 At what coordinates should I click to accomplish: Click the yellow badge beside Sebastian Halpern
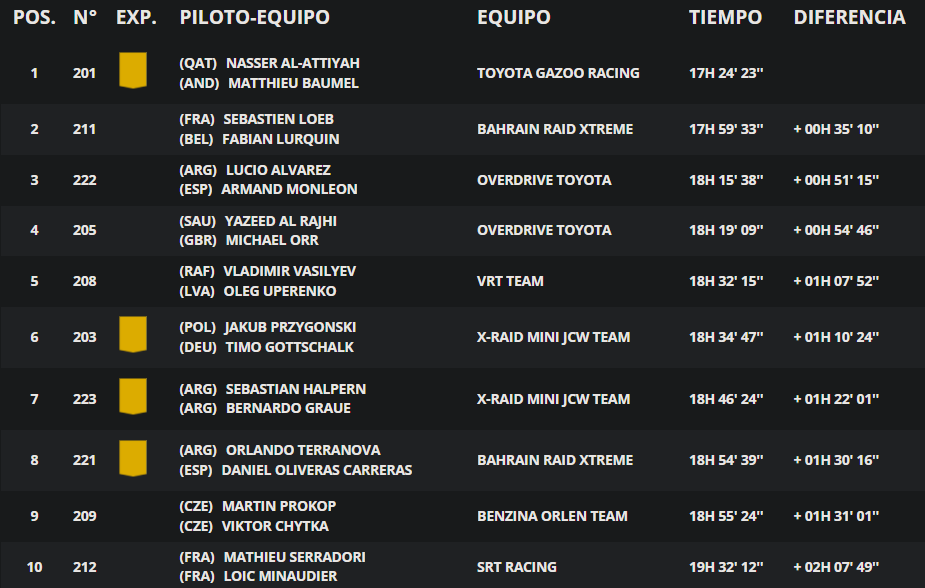pos(133,396)
